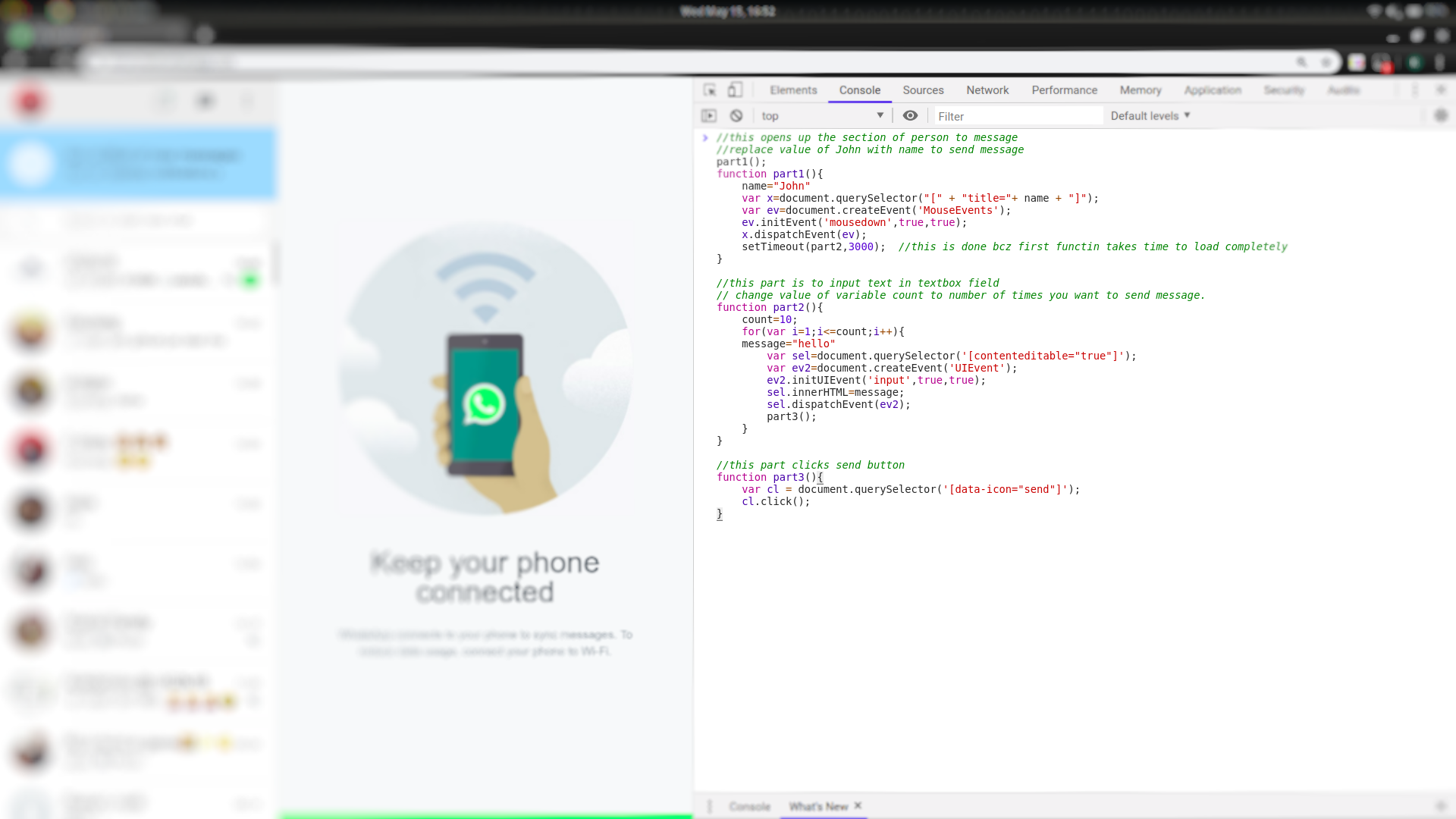The height and width of the screenshot is (819, 1456).
Task: Go to the Elements tab
Action: 793,90
